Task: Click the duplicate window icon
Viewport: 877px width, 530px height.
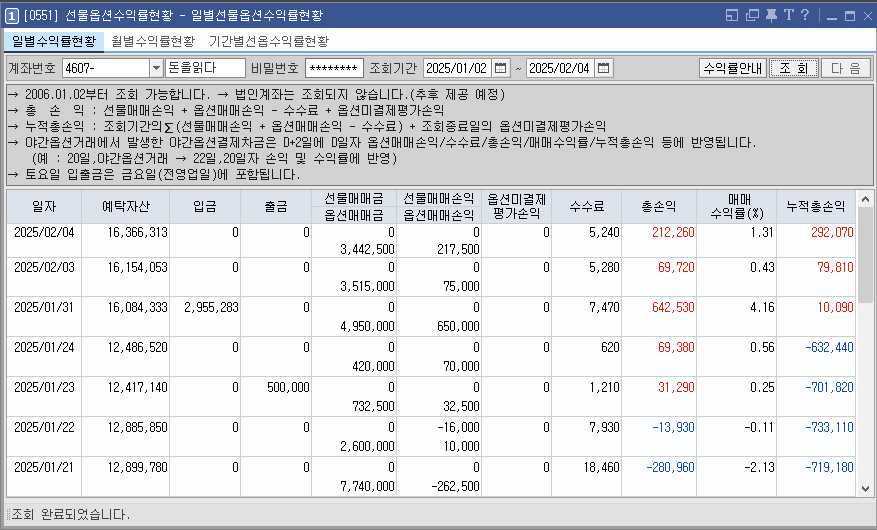Action: 752,15
